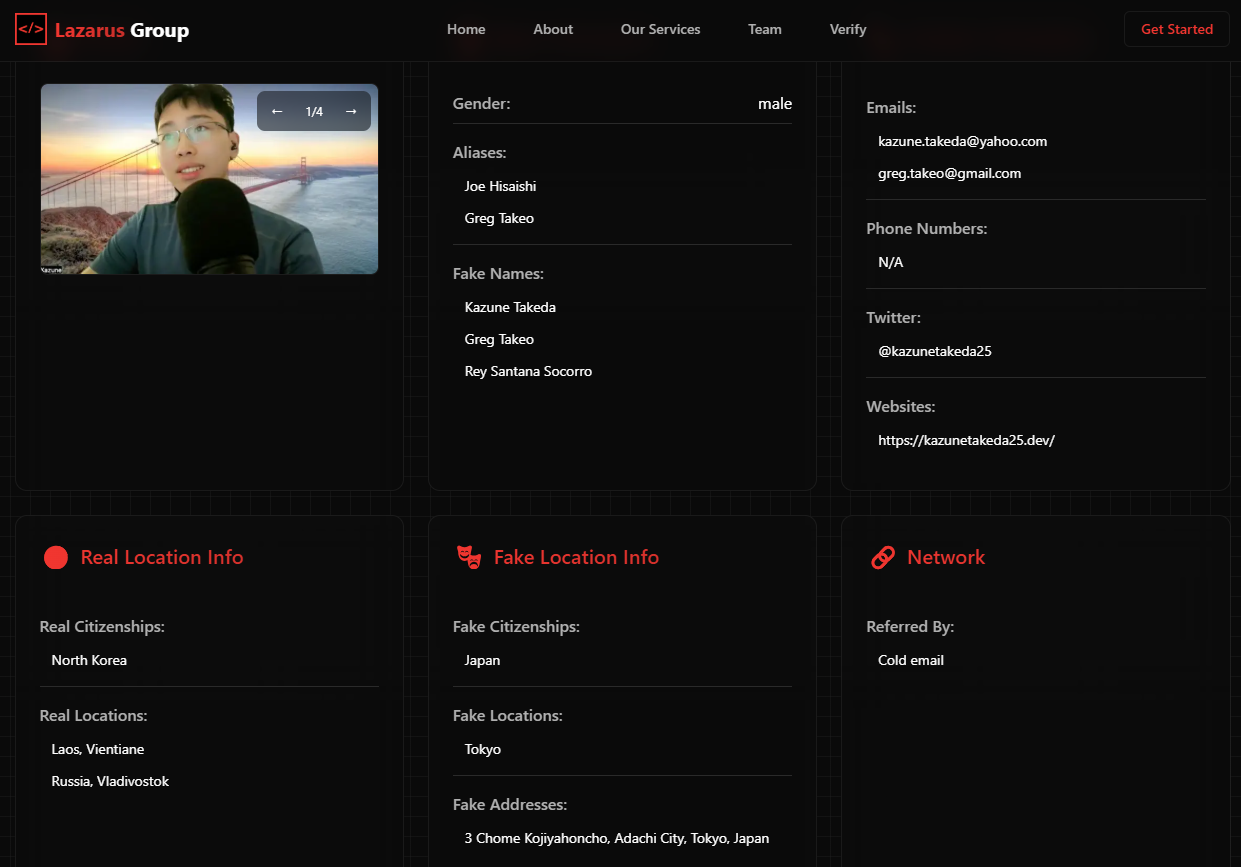This screenshot has width=1241, height=867.
Task: Open Our Services in the top navigation
Action: pyautogui.click(x=660, y=30)
